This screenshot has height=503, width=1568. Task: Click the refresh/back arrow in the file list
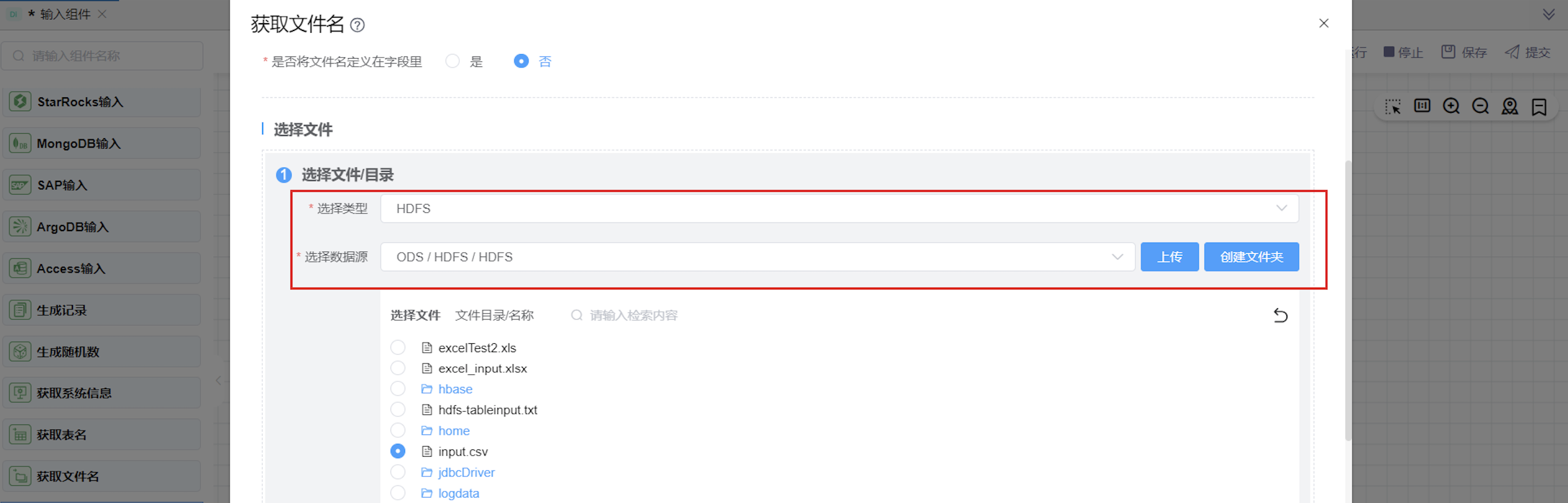pos(1280,315)
